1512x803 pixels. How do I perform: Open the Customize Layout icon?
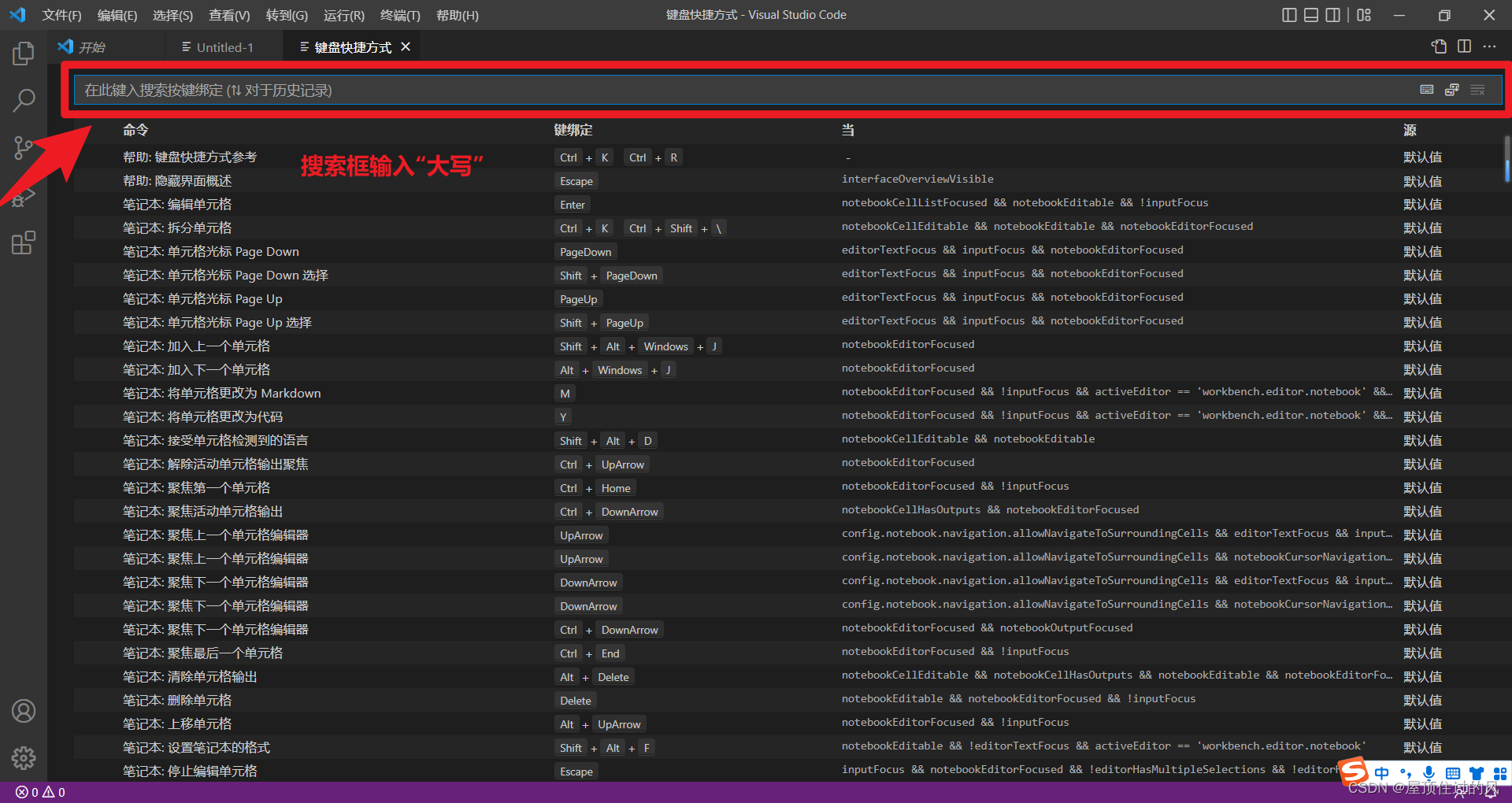(1364, 15)
